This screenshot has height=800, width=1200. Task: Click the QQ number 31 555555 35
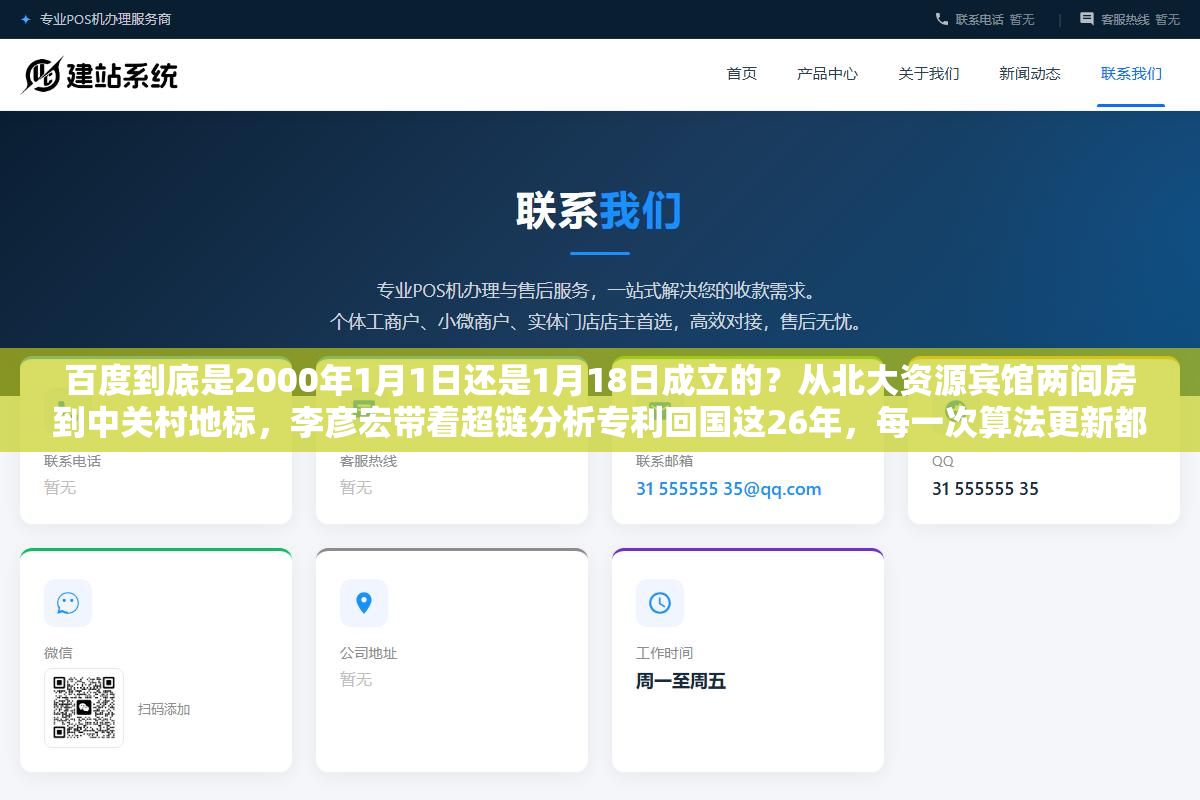pos(985,489)
